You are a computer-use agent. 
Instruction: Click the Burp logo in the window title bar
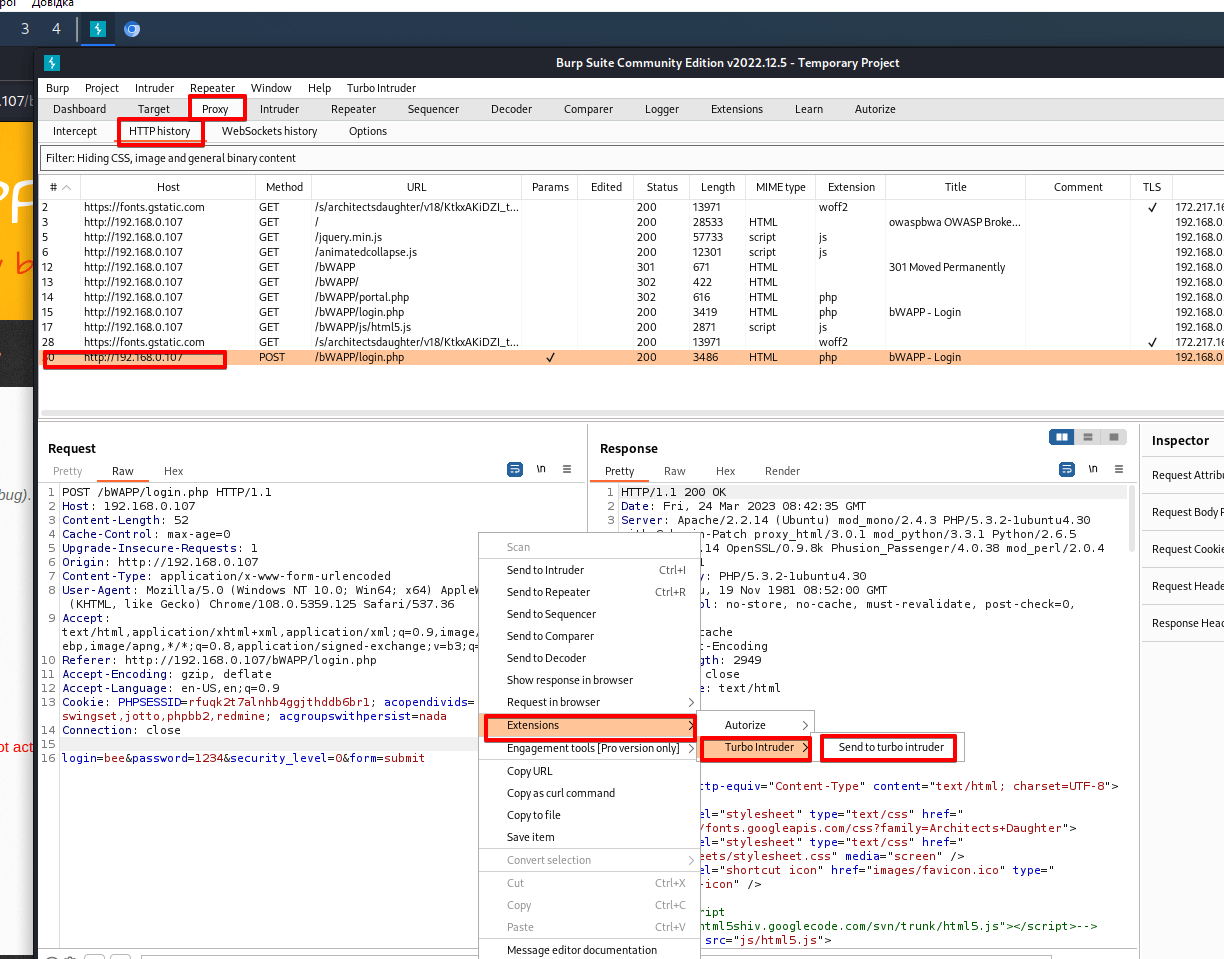(52, 62)
